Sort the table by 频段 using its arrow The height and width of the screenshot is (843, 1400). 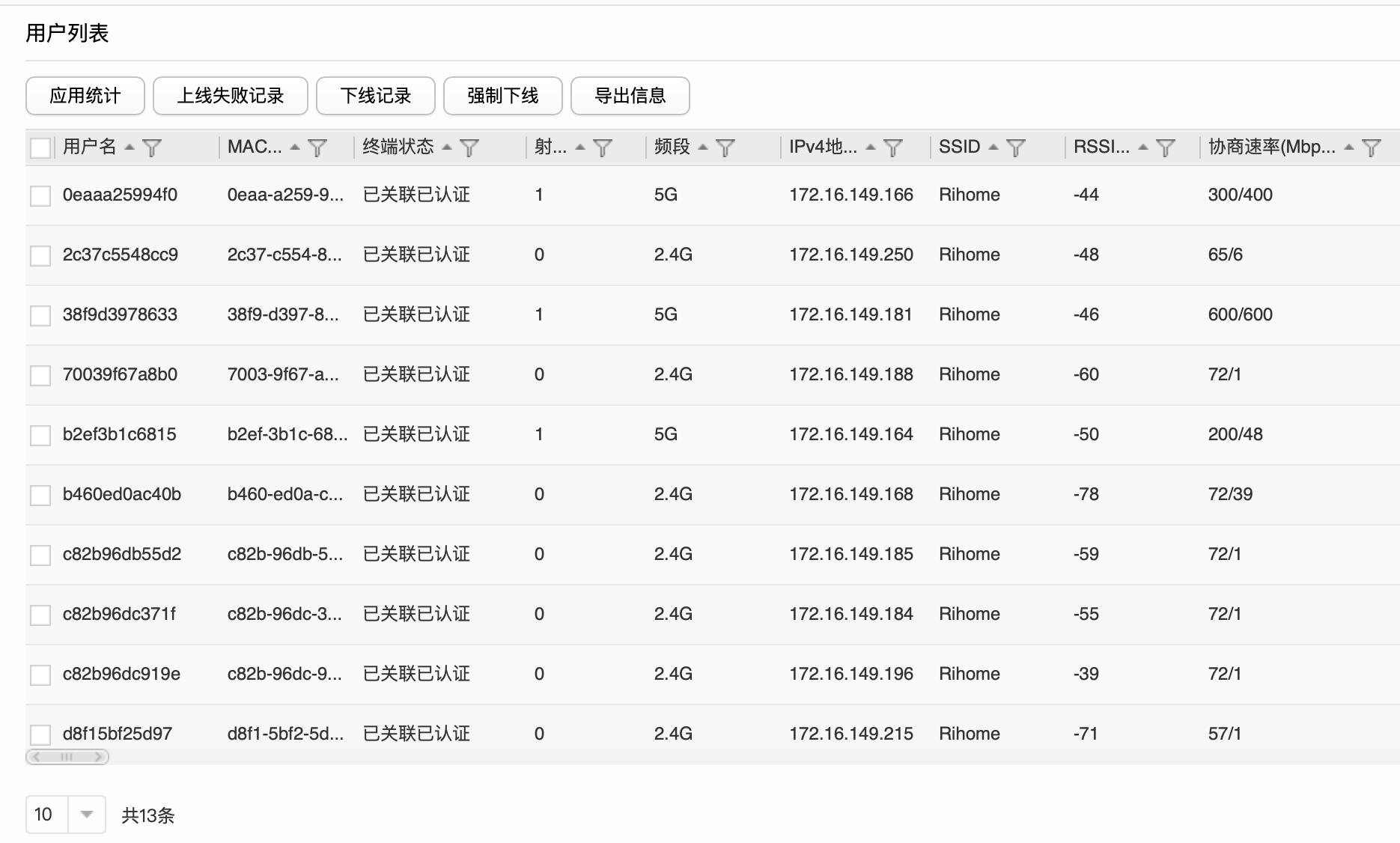click(702, 147)
